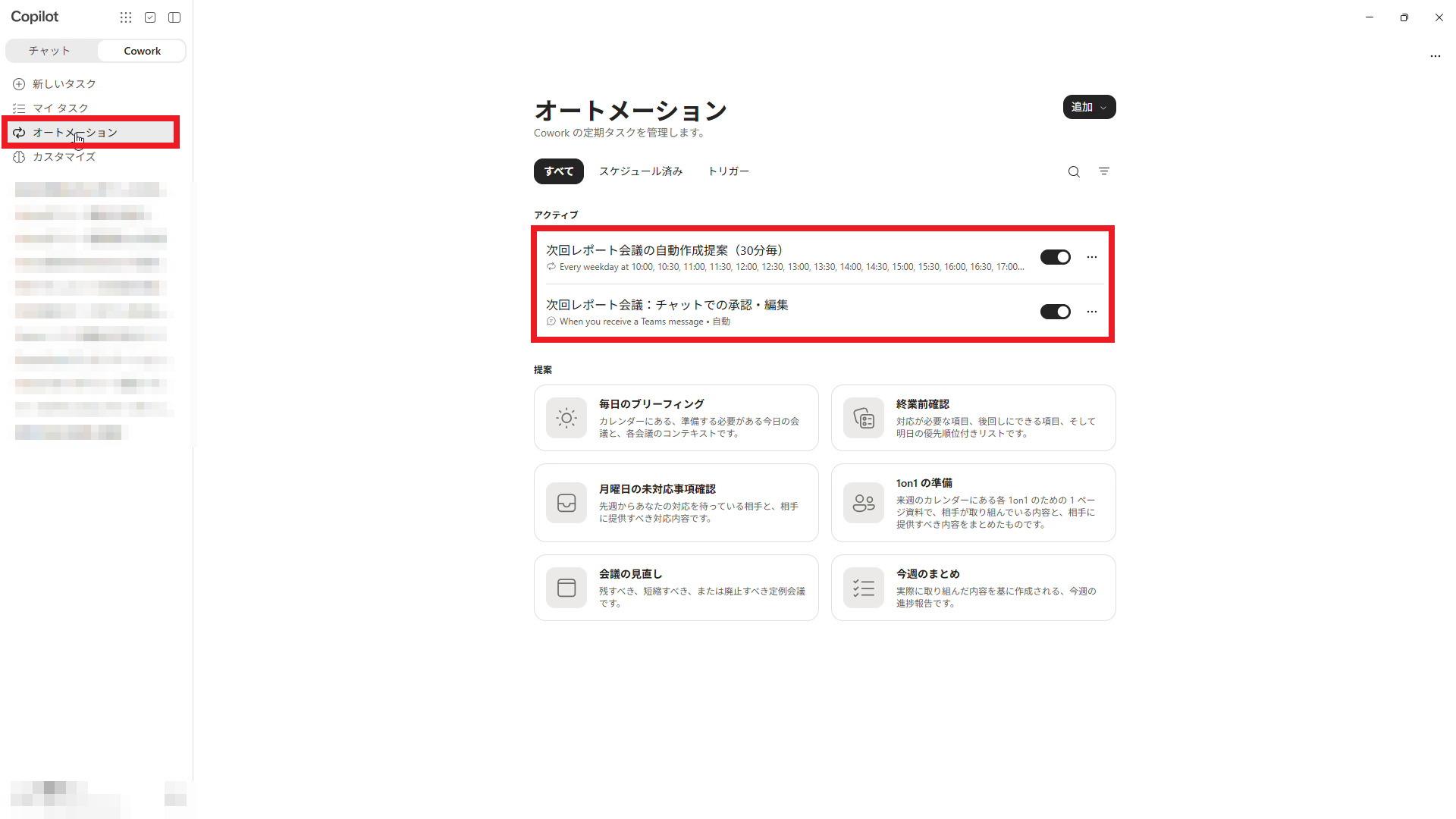1456x819 pixels.
Task: Choose the 会議の見直し suggestion card
Action: tap(676, 588)
